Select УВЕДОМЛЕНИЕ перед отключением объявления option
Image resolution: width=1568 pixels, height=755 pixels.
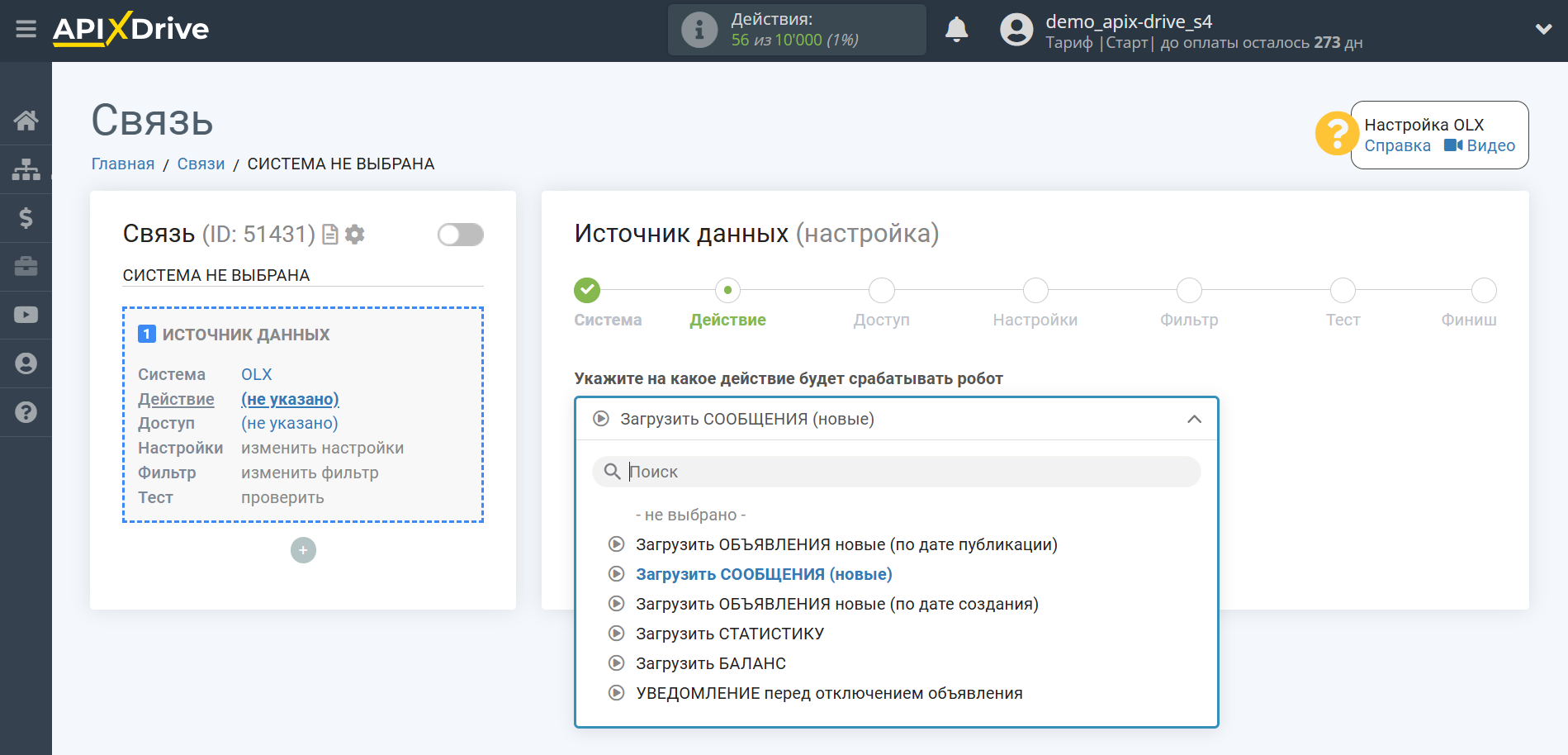(829, 693)
